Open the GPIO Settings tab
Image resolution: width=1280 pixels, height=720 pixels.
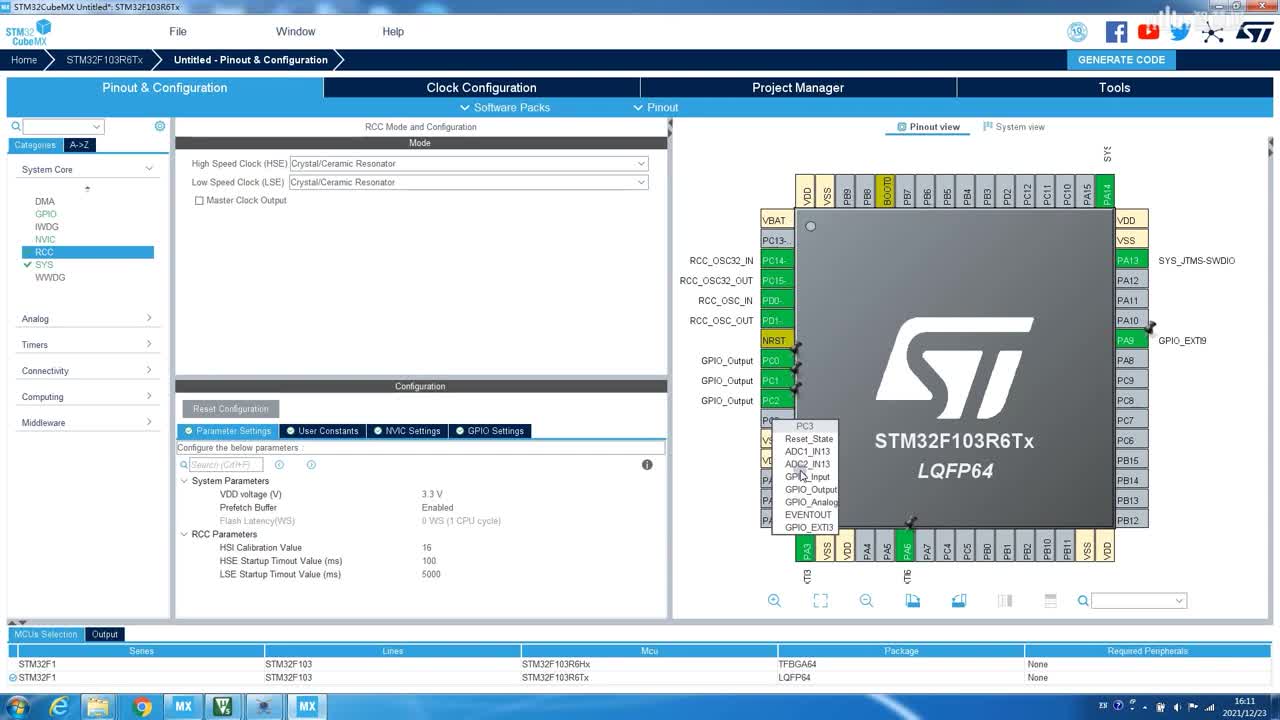[x=489, y=431]
